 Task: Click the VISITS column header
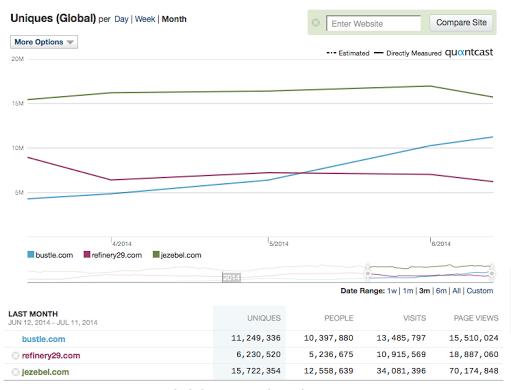[x=415, y=318]
